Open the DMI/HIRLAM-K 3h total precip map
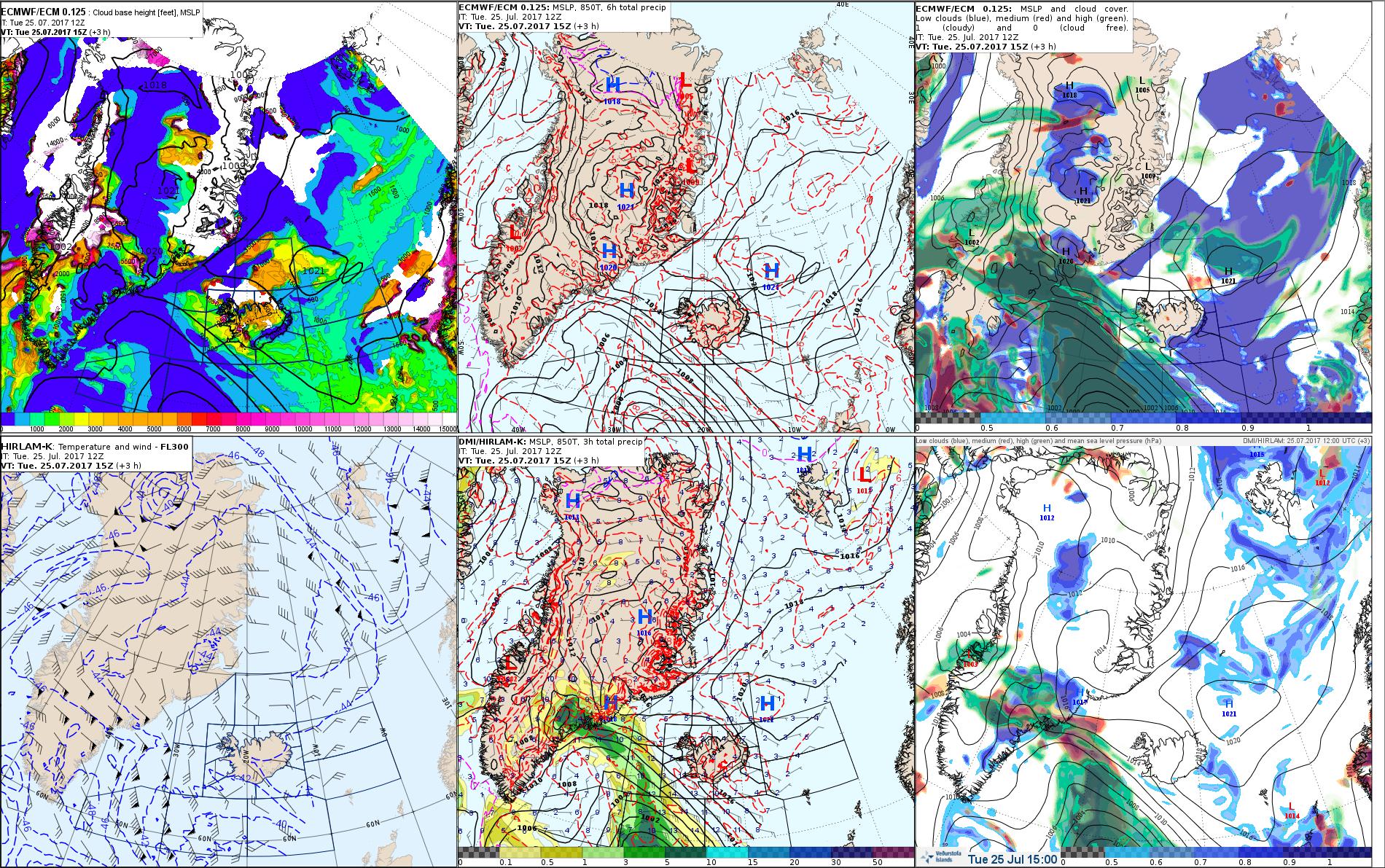This screenshot has width=1385, height=868. point(686,652)
